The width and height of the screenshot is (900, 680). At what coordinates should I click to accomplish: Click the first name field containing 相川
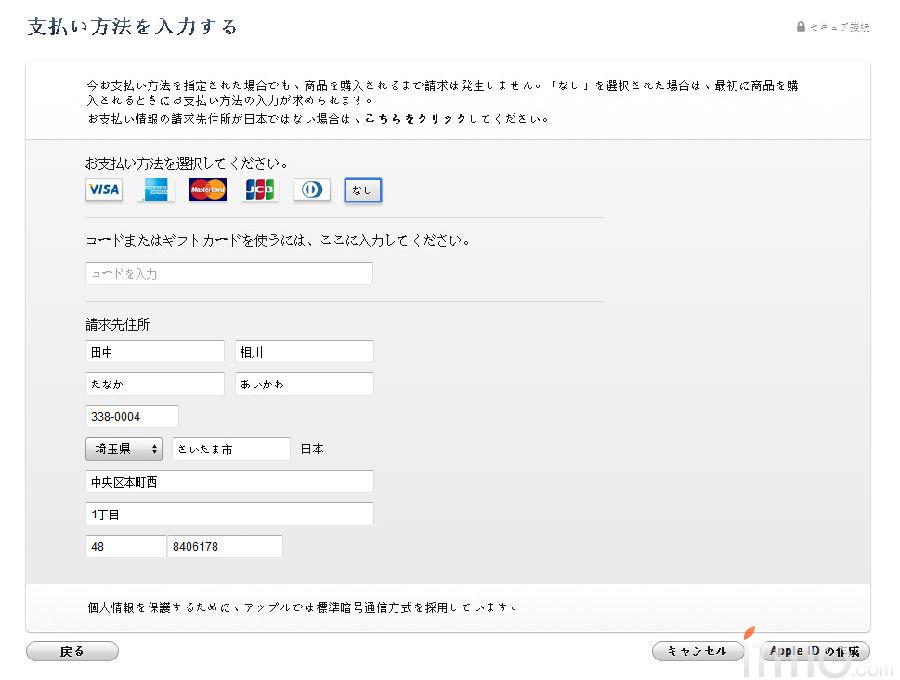(304, 352)
